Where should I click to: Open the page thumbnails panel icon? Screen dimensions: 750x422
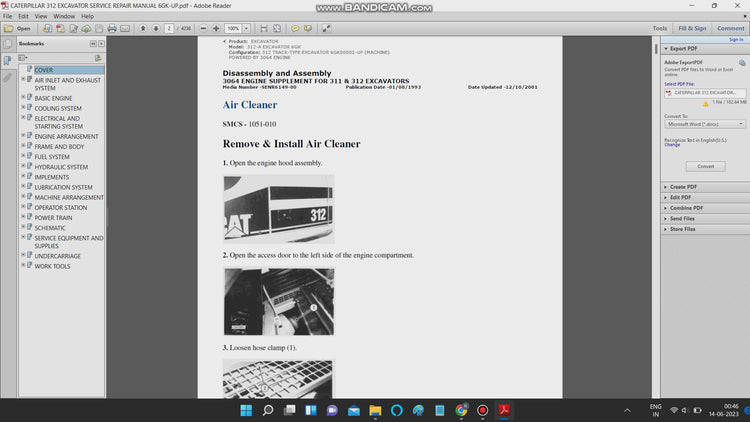pos(8,44)
